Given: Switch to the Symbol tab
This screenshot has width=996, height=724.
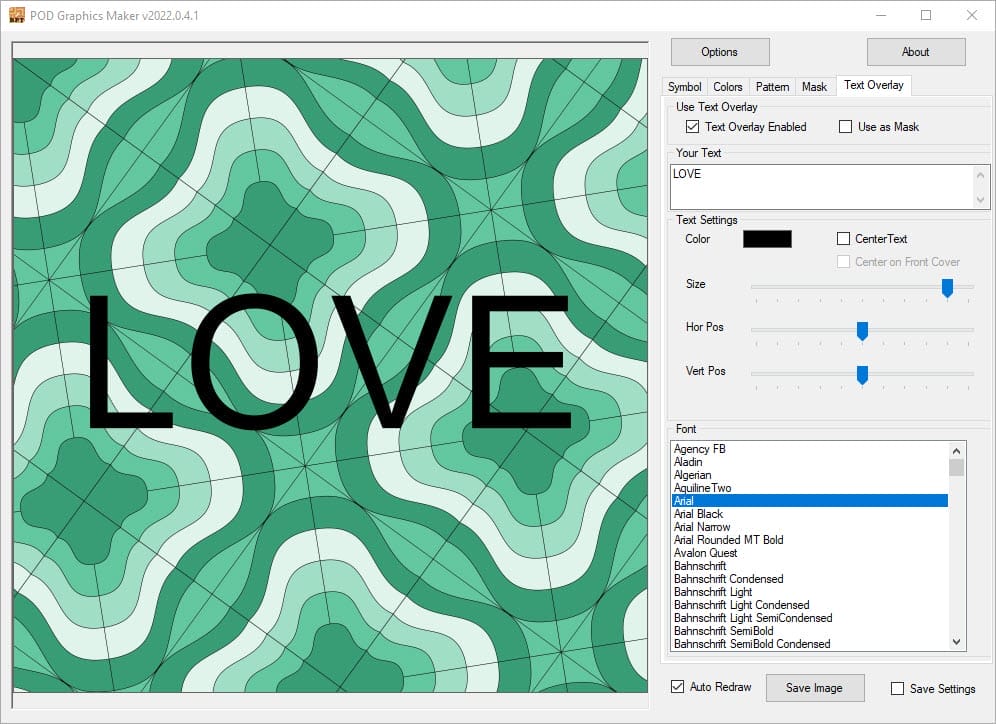Looking at the screenshot, I should pos(684,87).
